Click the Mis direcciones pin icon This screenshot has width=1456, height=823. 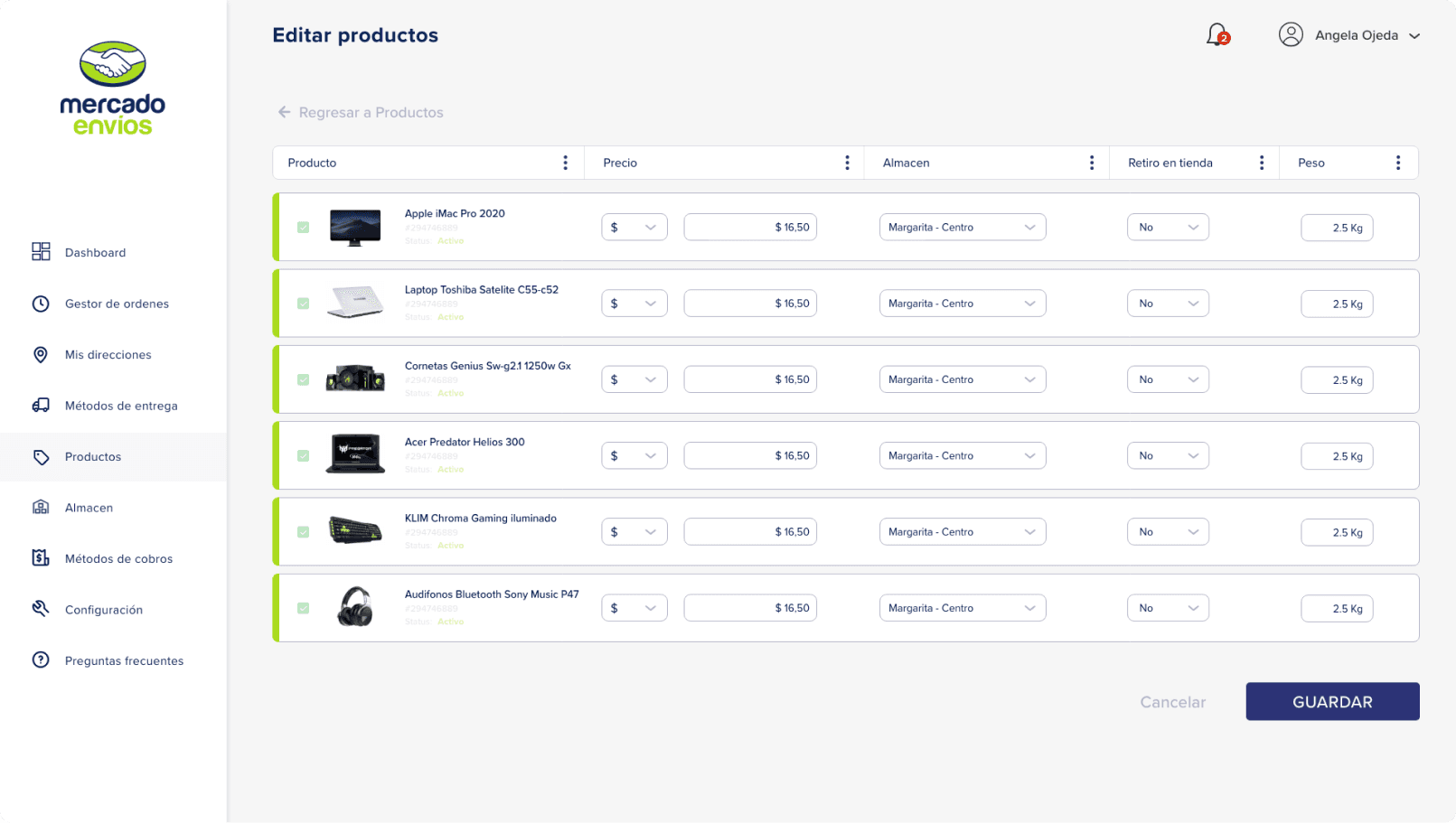(41, 354)
